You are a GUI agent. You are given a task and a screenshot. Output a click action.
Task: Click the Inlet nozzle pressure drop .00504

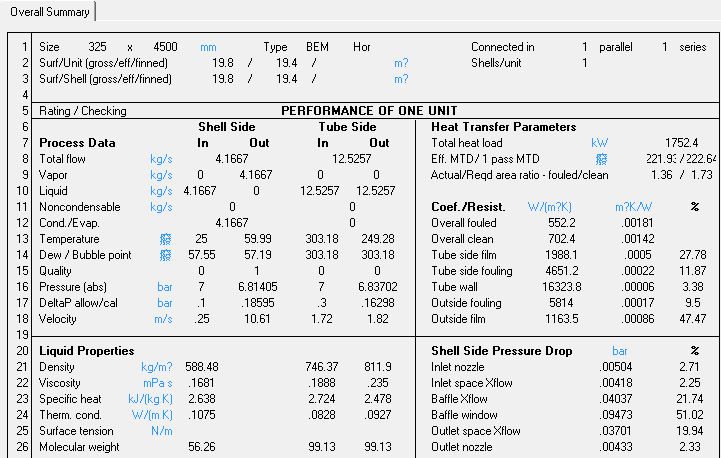tap(616, 367)
